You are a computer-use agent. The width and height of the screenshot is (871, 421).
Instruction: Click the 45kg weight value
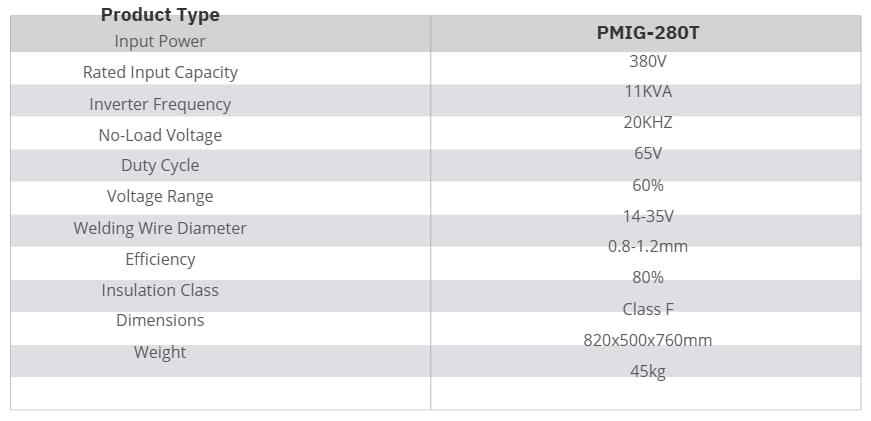pos(647,371)
